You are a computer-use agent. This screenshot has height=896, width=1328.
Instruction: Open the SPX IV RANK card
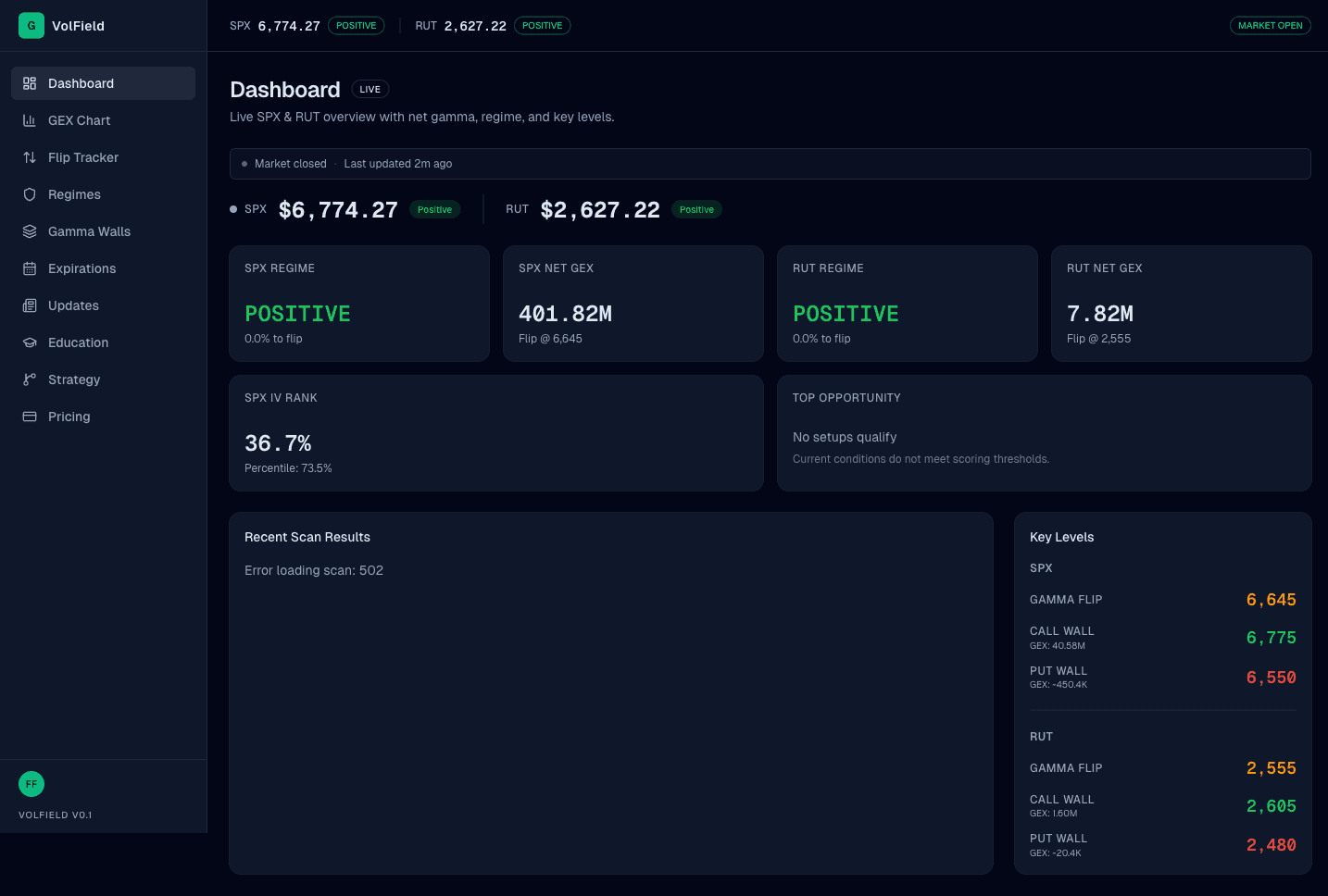click(496, 433)
